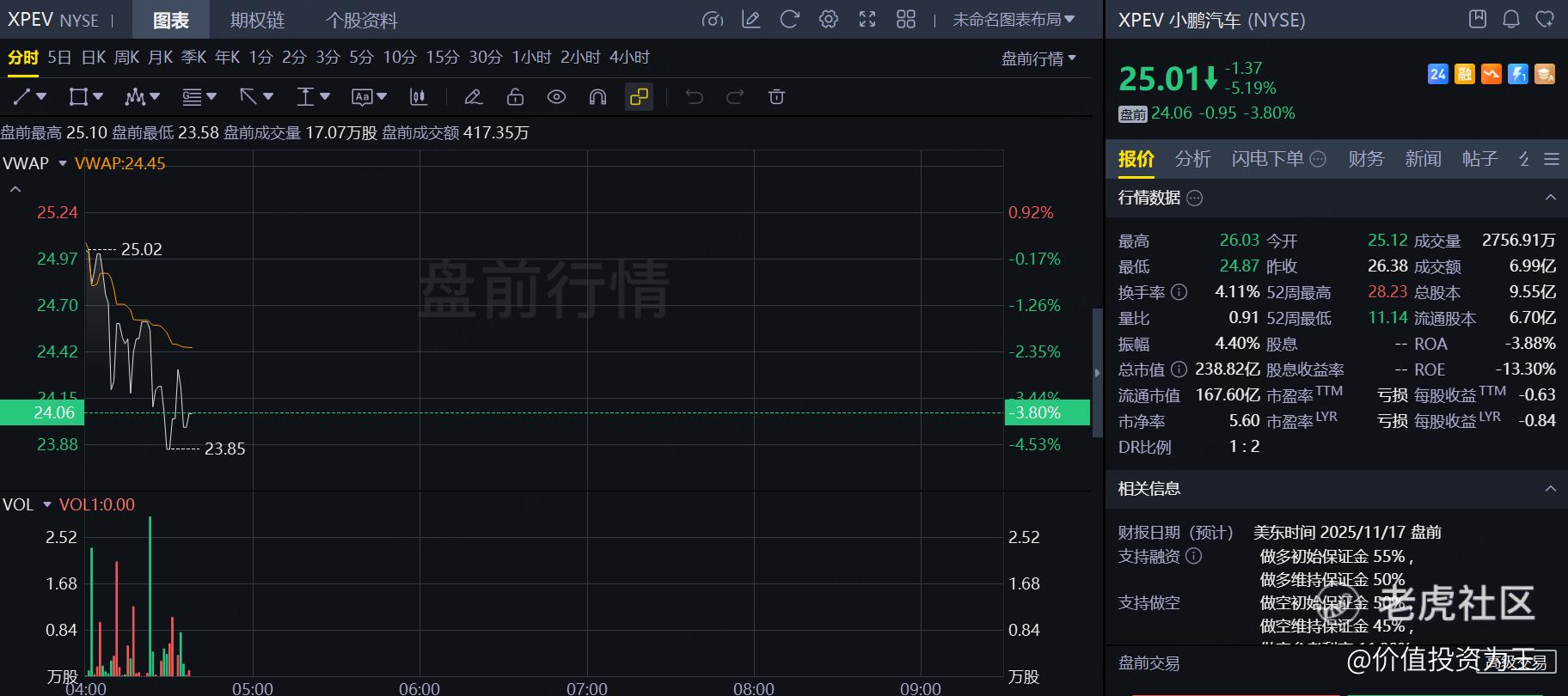Viewport: 1568px width, 696px height.
Task: Add XPEV to watchlist with heart icon
Action: 1545,19
